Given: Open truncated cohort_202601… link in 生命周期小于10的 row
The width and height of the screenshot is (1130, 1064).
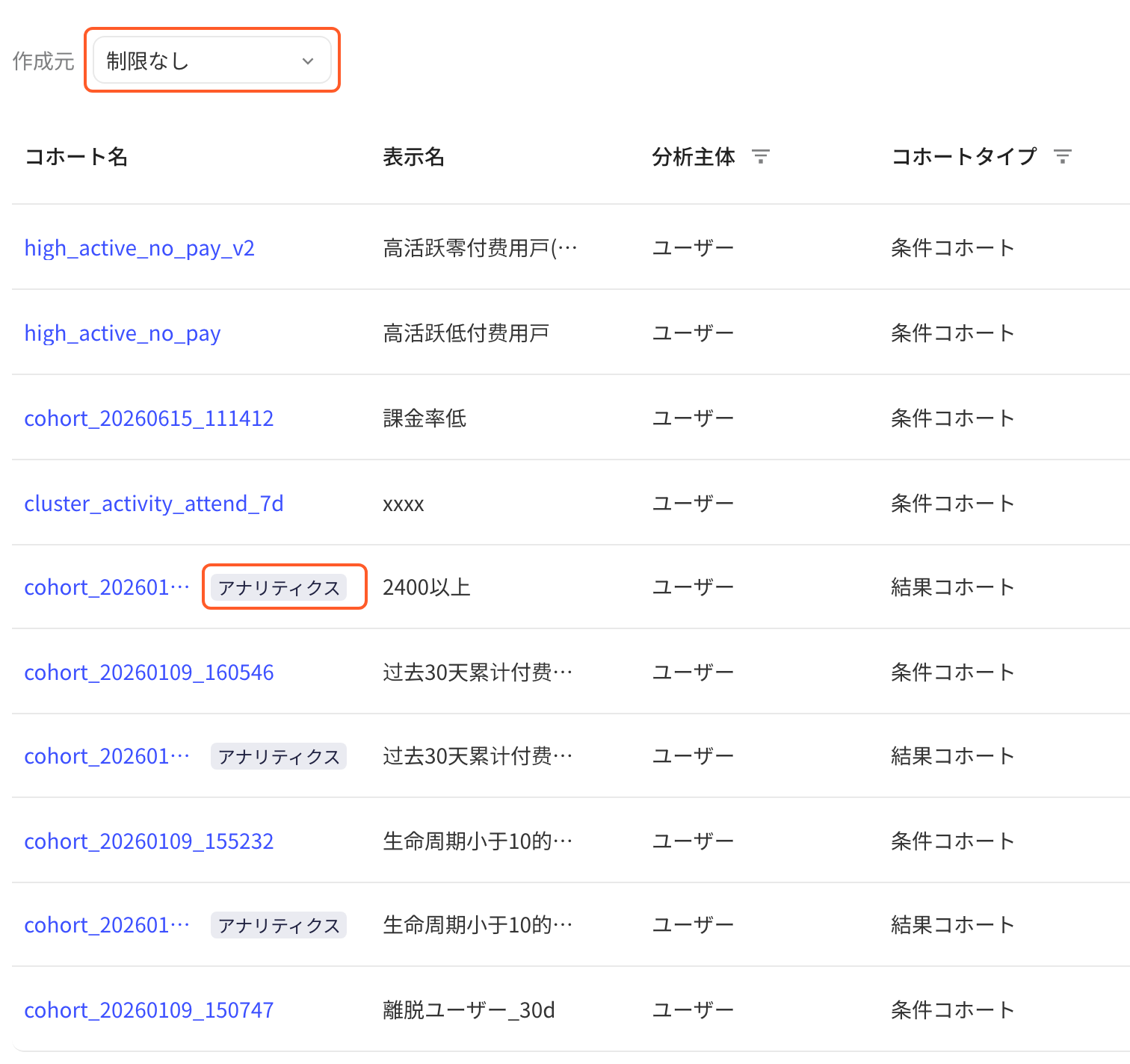Looking at the screenshot, I should (x=107, y=925).
